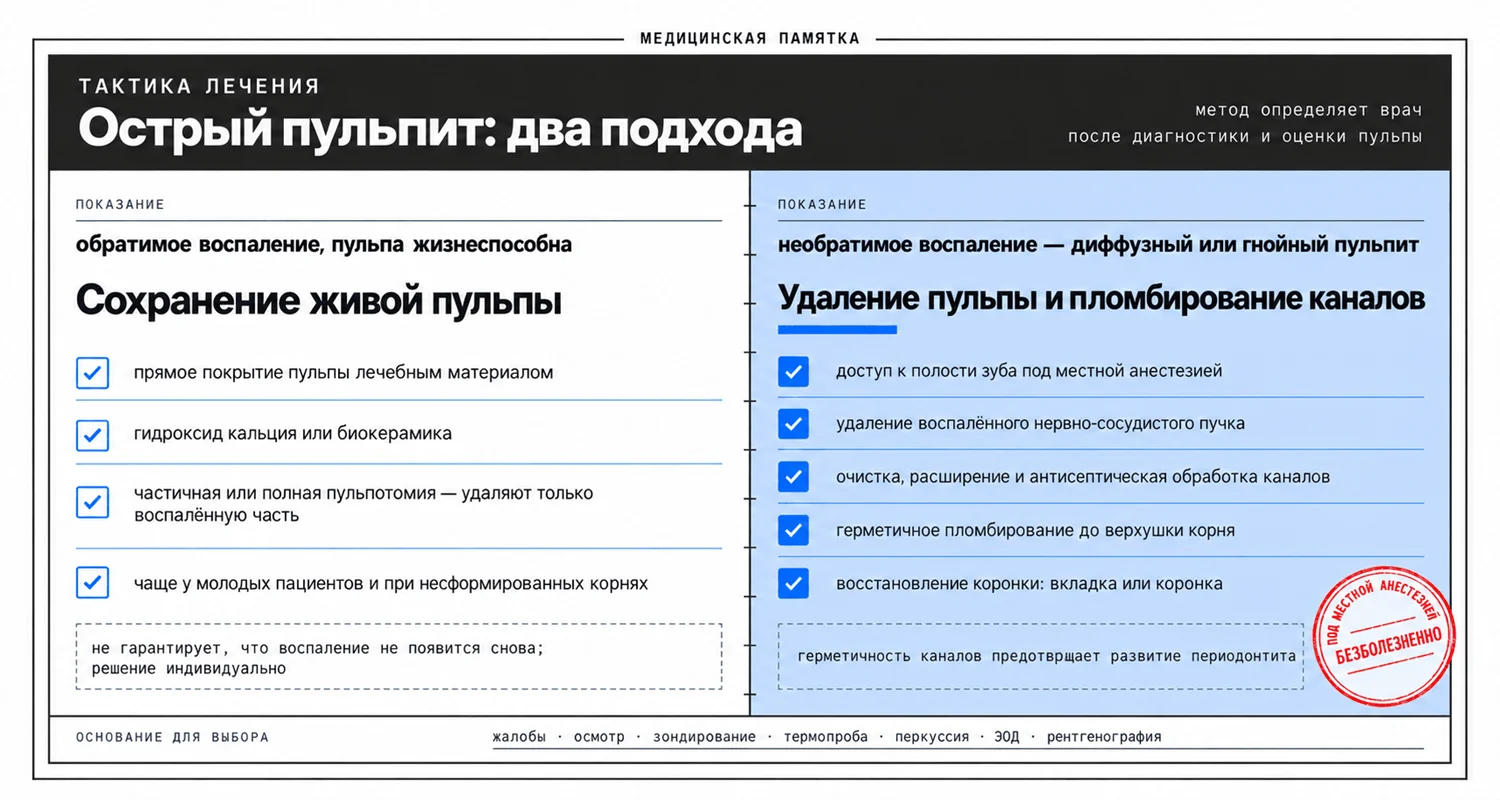Click the 'МЕДИЦИНСКАЯ ПАМЯТКА' caption
This screenshot has height=800, width=1500.
750,39
